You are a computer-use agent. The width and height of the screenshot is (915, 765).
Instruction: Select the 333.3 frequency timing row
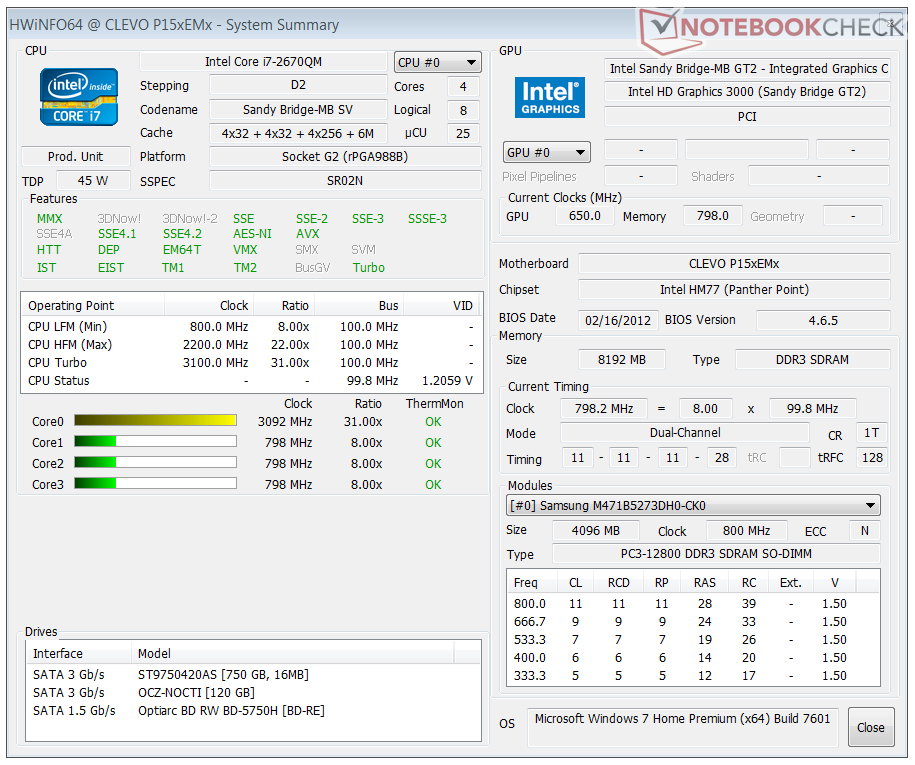693,676
